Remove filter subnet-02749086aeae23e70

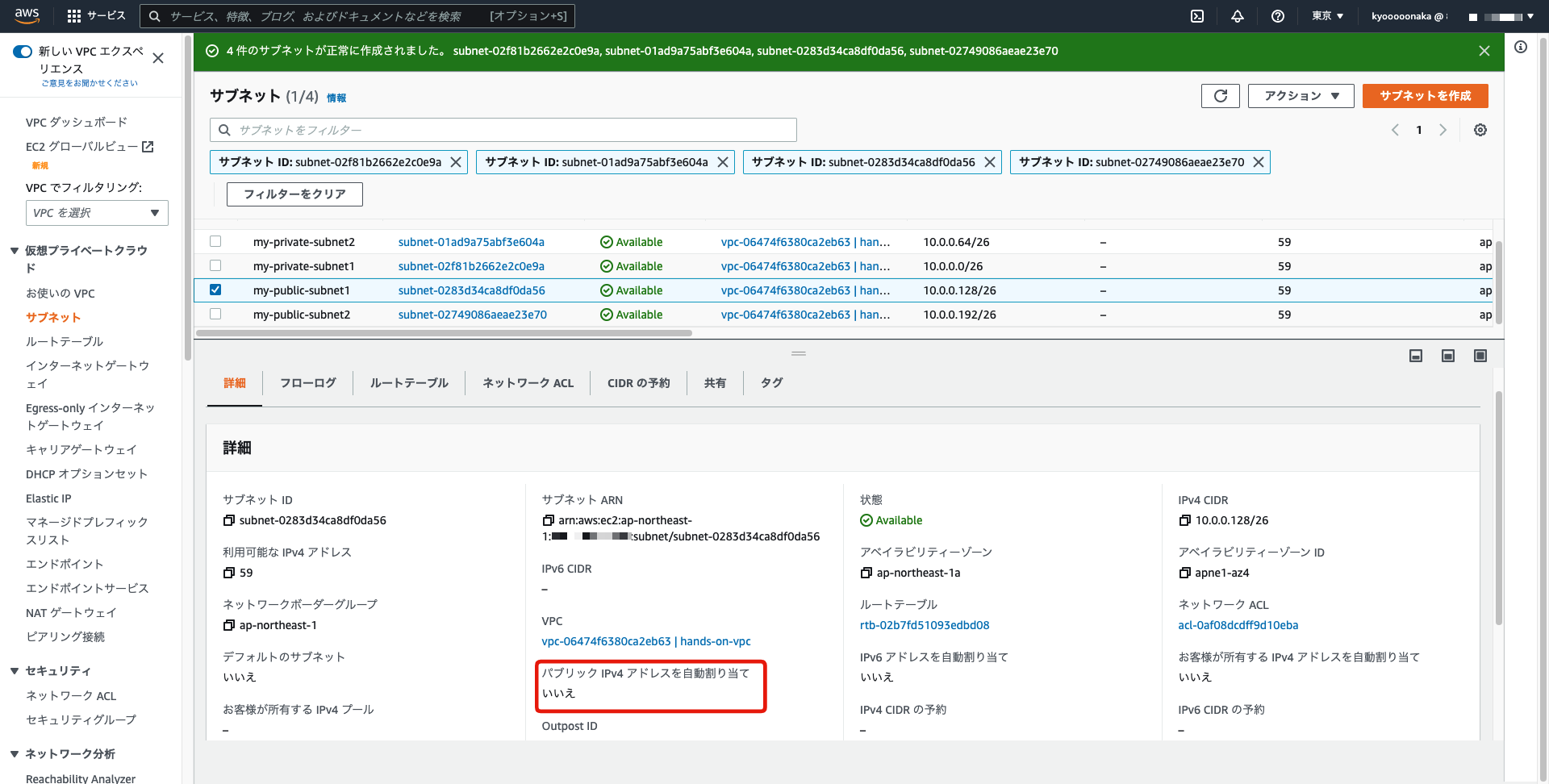(1259, 162)
